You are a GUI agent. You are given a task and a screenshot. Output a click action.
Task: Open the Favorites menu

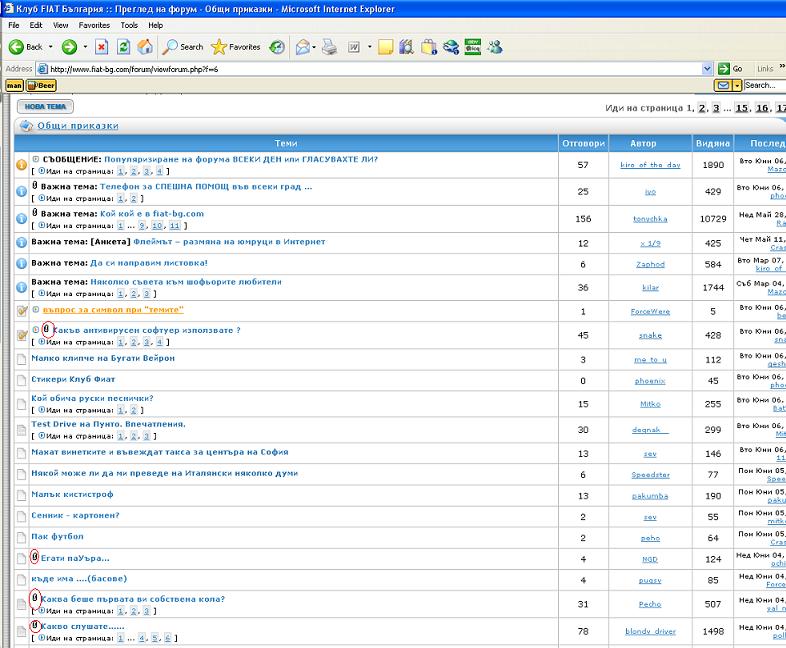tap(95, 24)
